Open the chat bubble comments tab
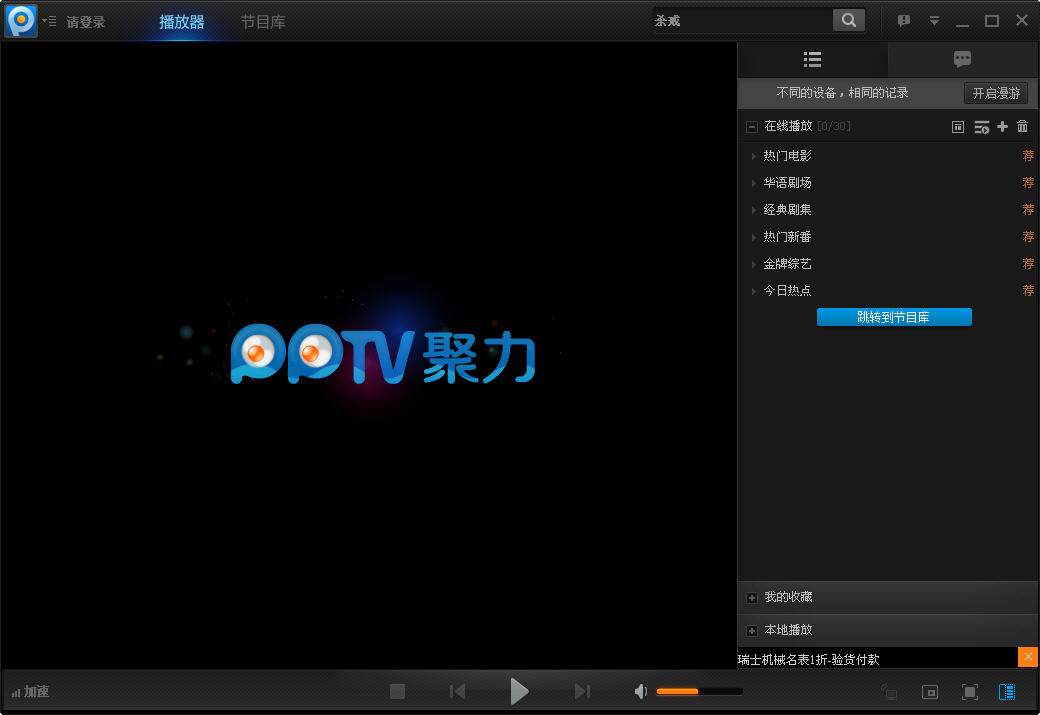This screenshot has width=1040, height=715. pyautogui.click(x=962, y=60)
